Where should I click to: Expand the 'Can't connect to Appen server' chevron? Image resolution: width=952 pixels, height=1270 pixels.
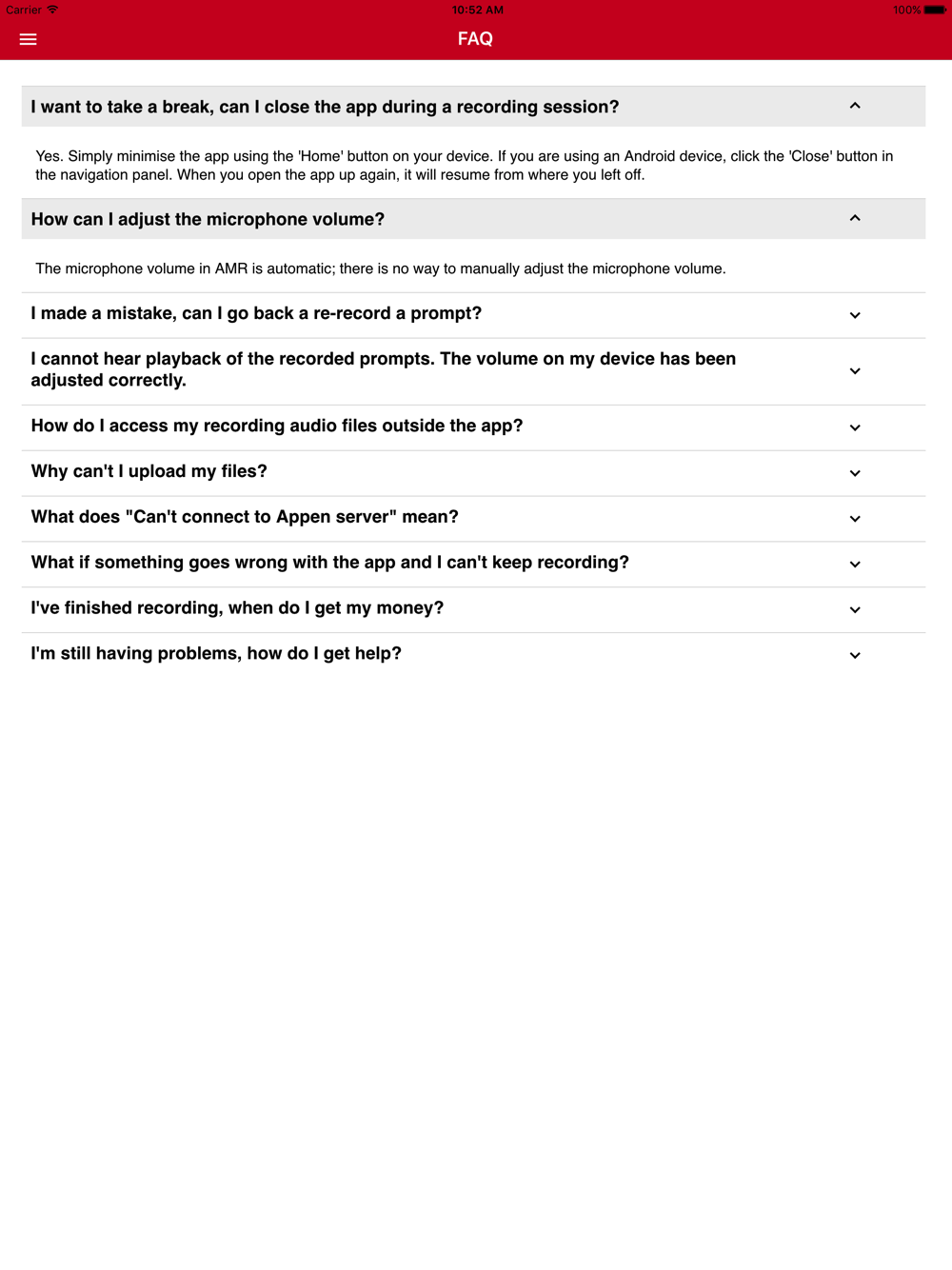855,519
